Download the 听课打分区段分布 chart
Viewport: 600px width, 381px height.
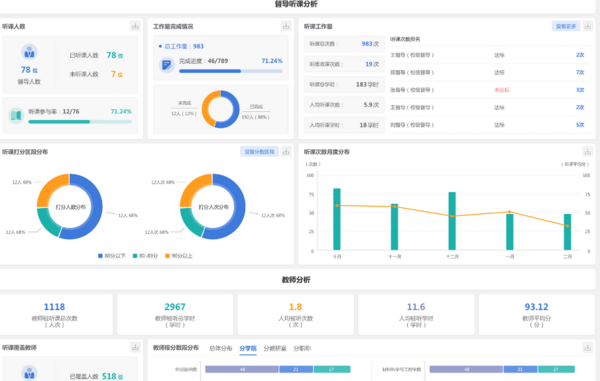coord(286,151)
